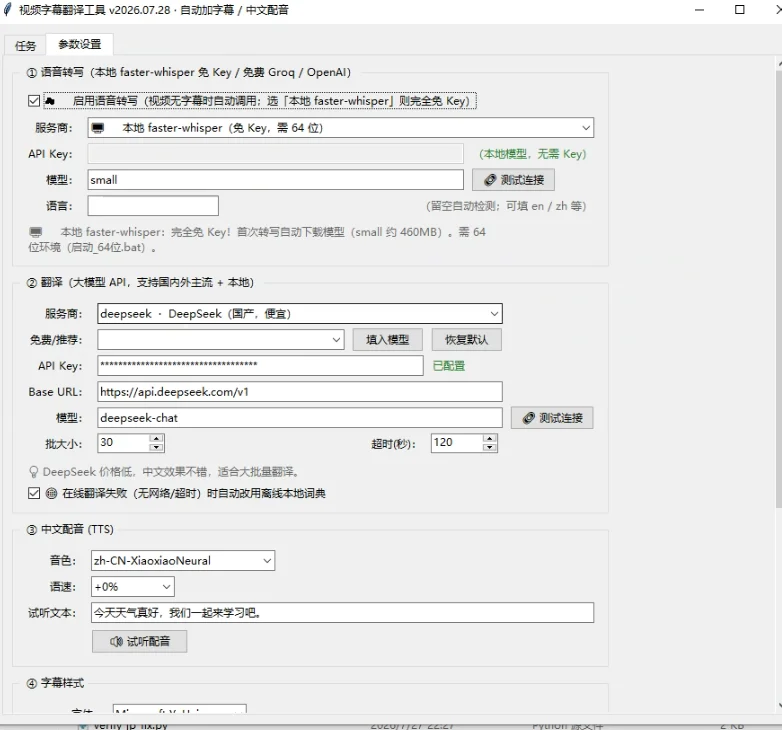This screenshot has height=730, width=782.
Task: Click the translation API Key masked field
Action: pyautogui.click(x=260, y=366)
